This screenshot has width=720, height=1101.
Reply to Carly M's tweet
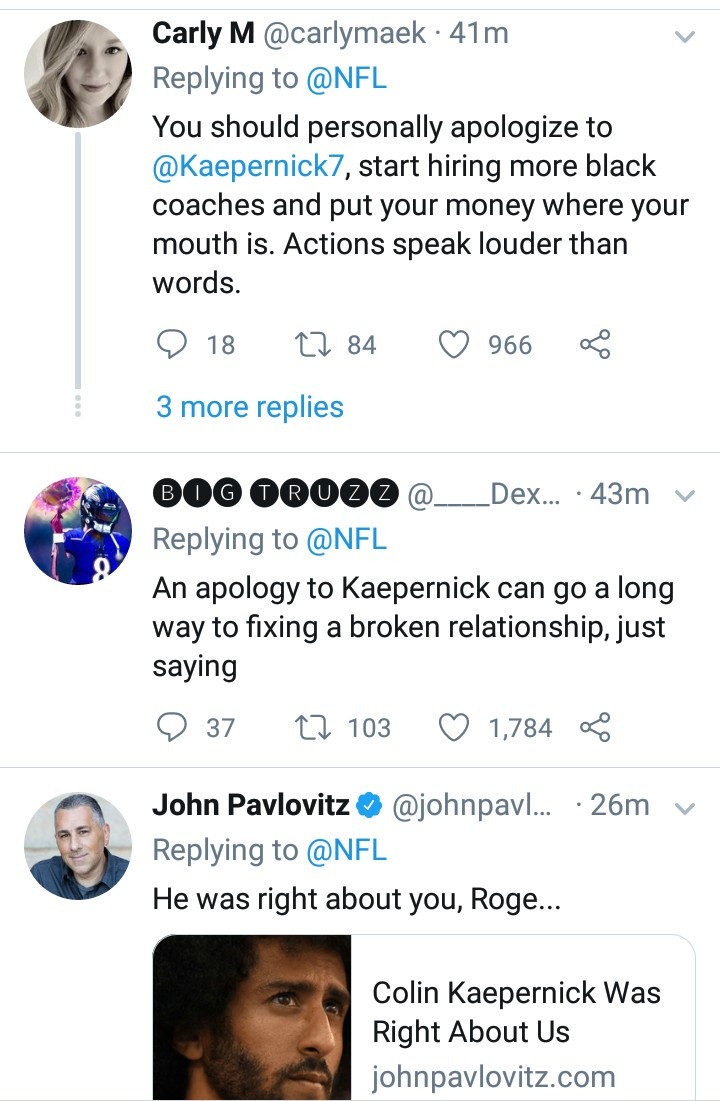tap(171, 344)
